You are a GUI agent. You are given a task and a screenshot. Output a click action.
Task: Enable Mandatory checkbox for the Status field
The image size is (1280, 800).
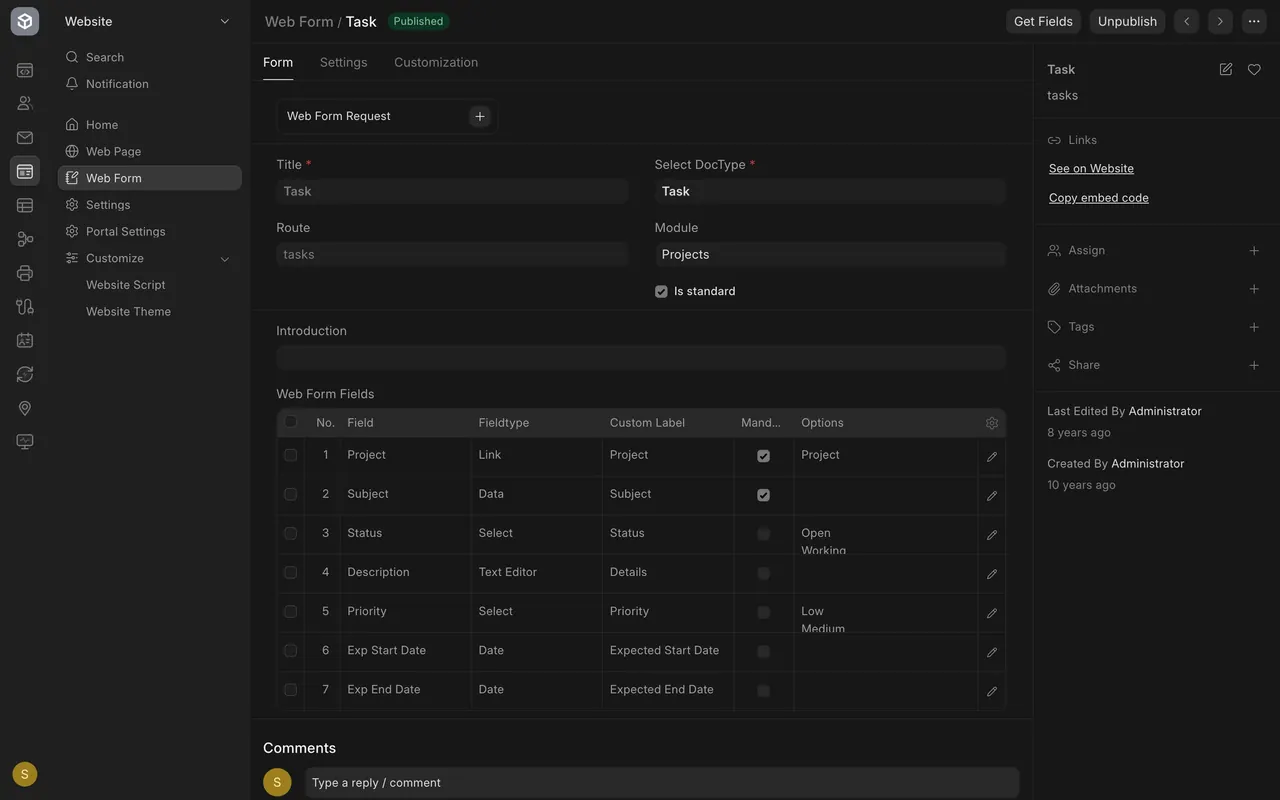tap(764, 534)
